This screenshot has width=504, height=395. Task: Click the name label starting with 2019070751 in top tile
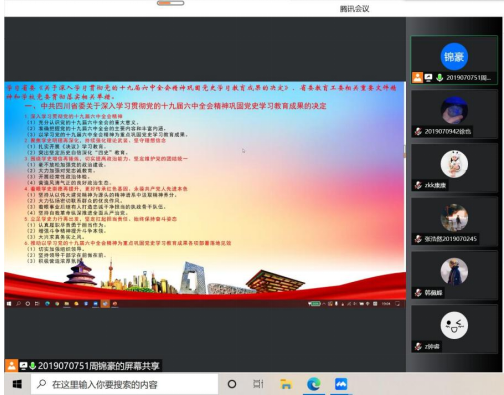pos(468,78)
